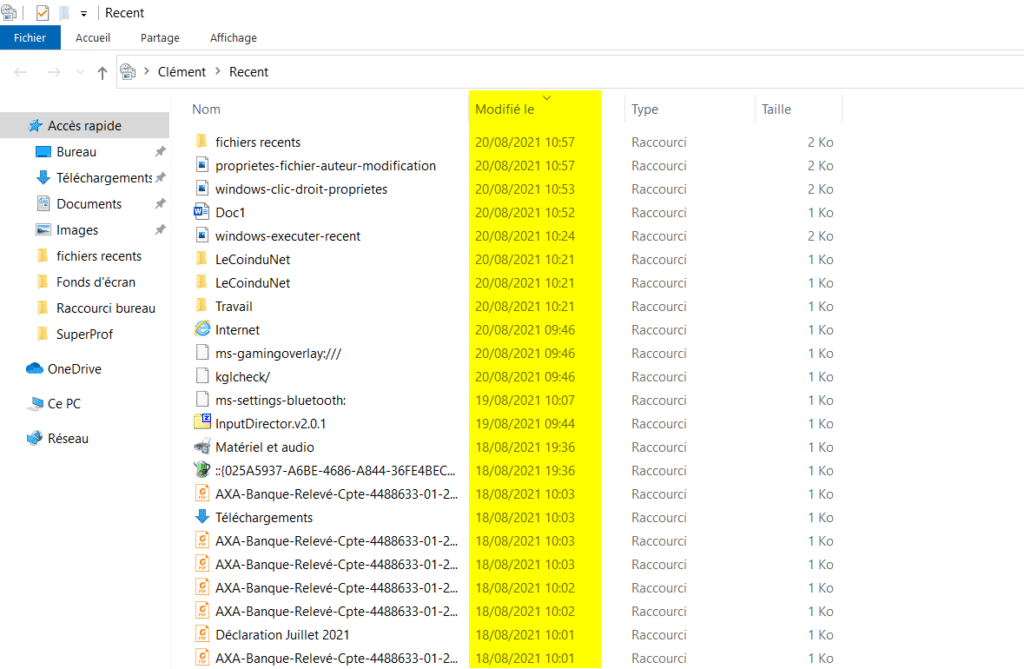This screenshot has height=669, width=1024.
Task: Select the Fonds d'écran folder in sidebar
Action: [x=96, y=282]
